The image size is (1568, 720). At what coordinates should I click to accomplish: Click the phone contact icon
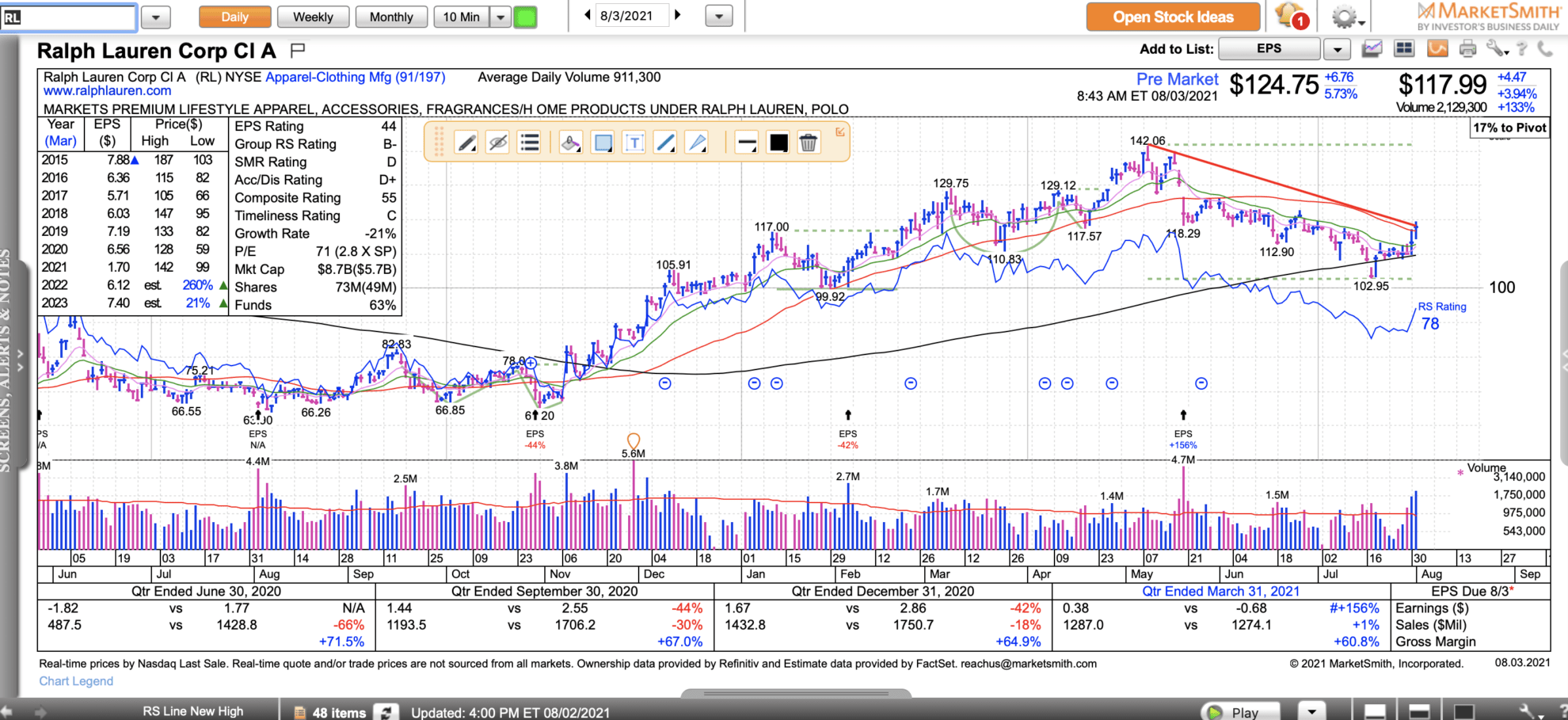click(x=1544, y=49)
